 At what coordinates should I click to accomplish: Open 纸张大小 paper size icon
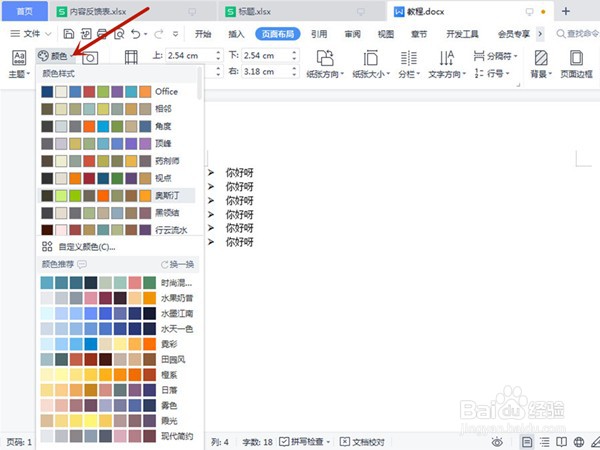(370, 58)
